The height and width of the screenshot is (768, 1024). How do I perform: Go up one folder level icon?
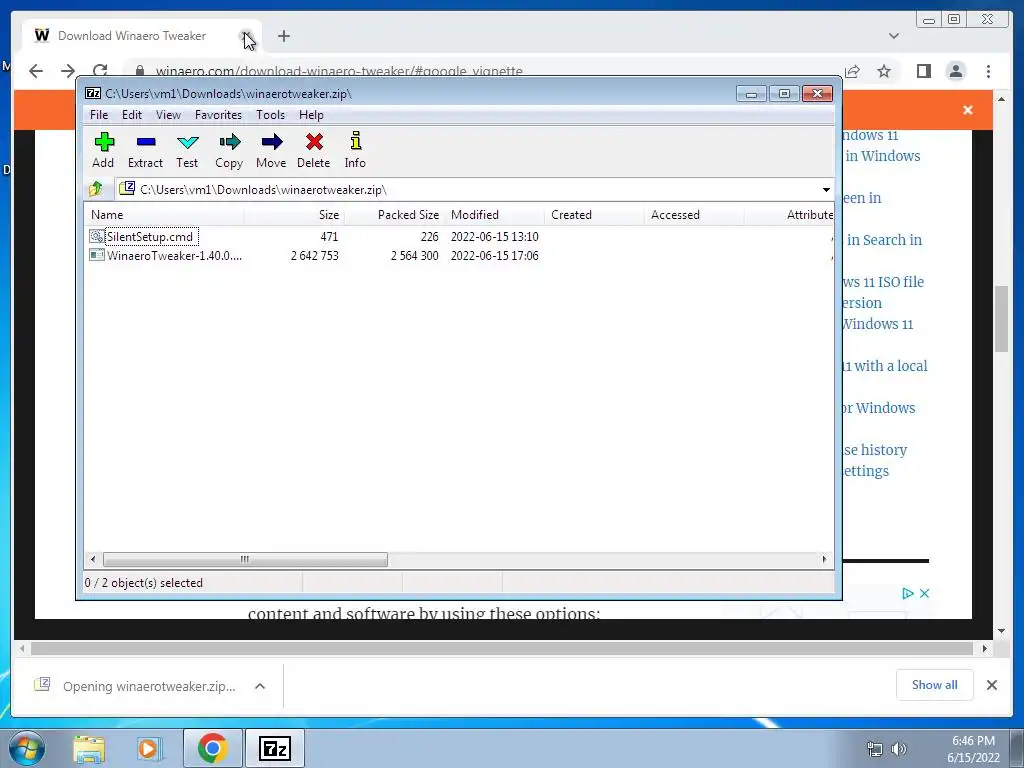(x=96, y=189)
